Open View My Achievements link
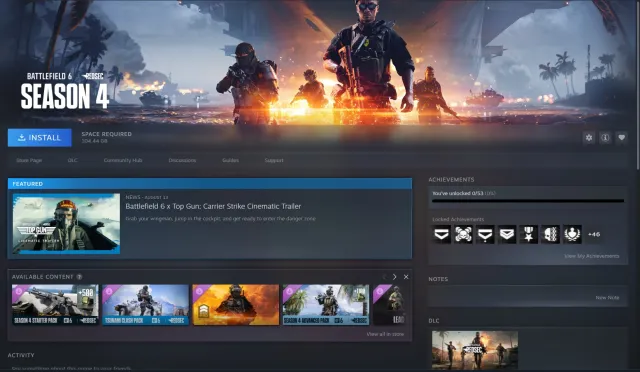Image resolution: width=640 pixels, height=372 pixels. pyautogui.click(x=591, y=256)
